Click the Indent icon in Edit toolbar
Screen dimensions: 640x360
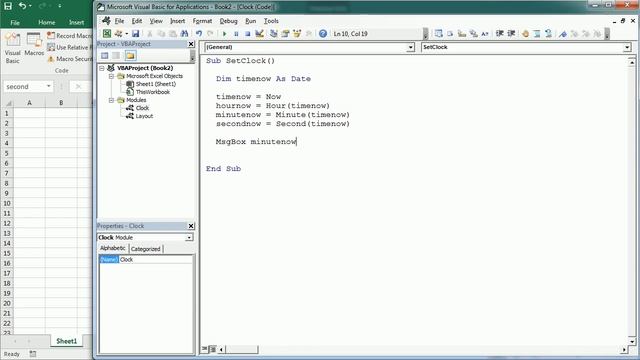(x=500, y=34)
